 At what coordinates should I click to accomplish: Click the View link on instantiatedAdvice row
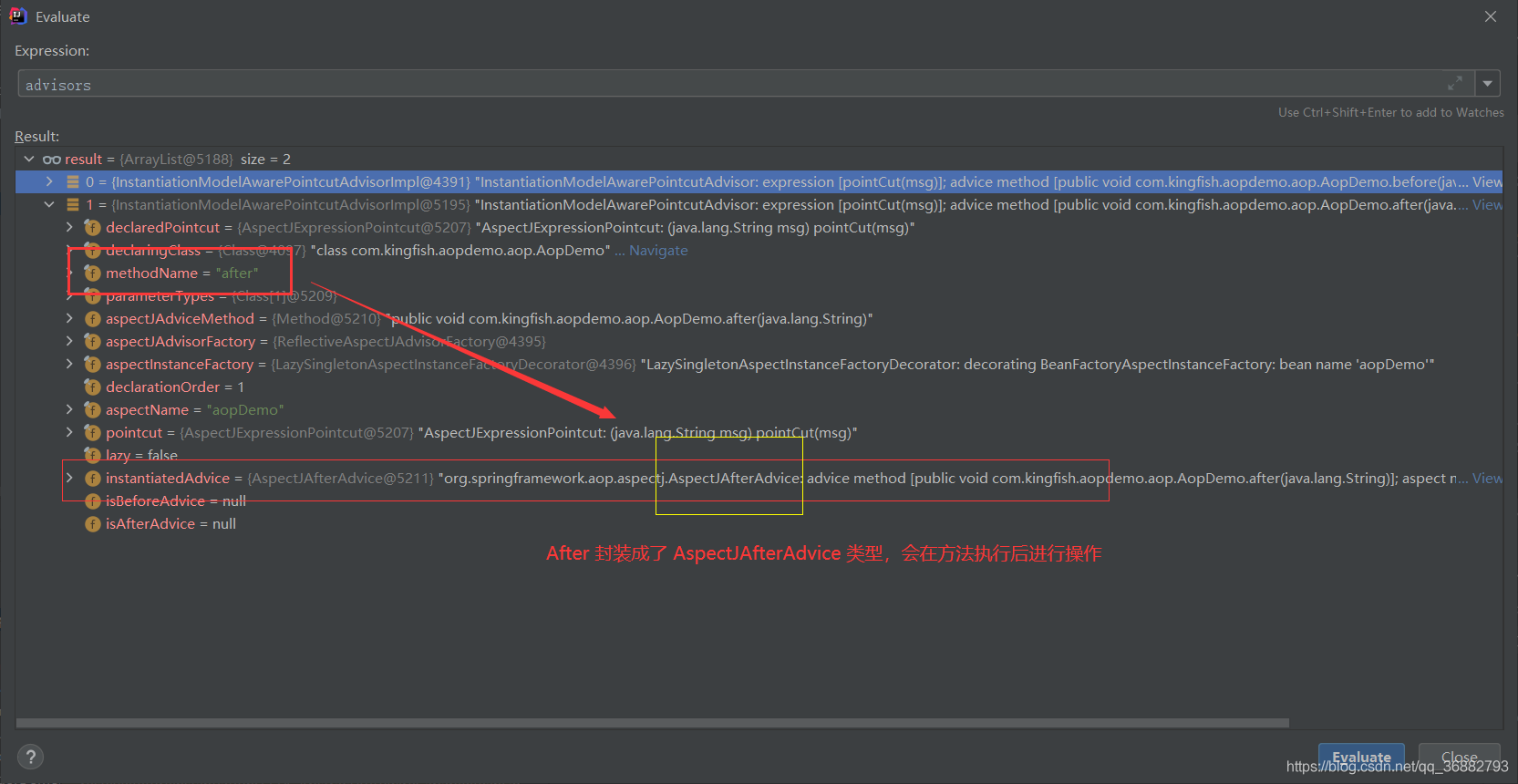click(1487, 478)
